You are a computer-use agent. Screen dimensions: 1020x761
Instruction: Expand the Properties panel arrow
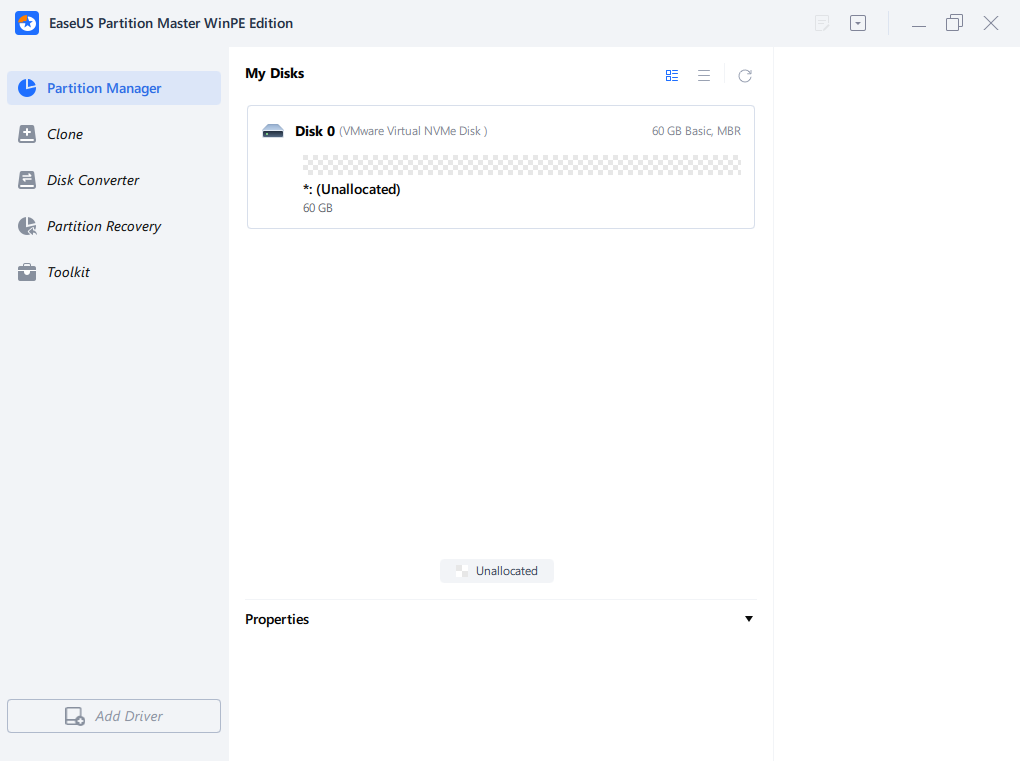748,619
